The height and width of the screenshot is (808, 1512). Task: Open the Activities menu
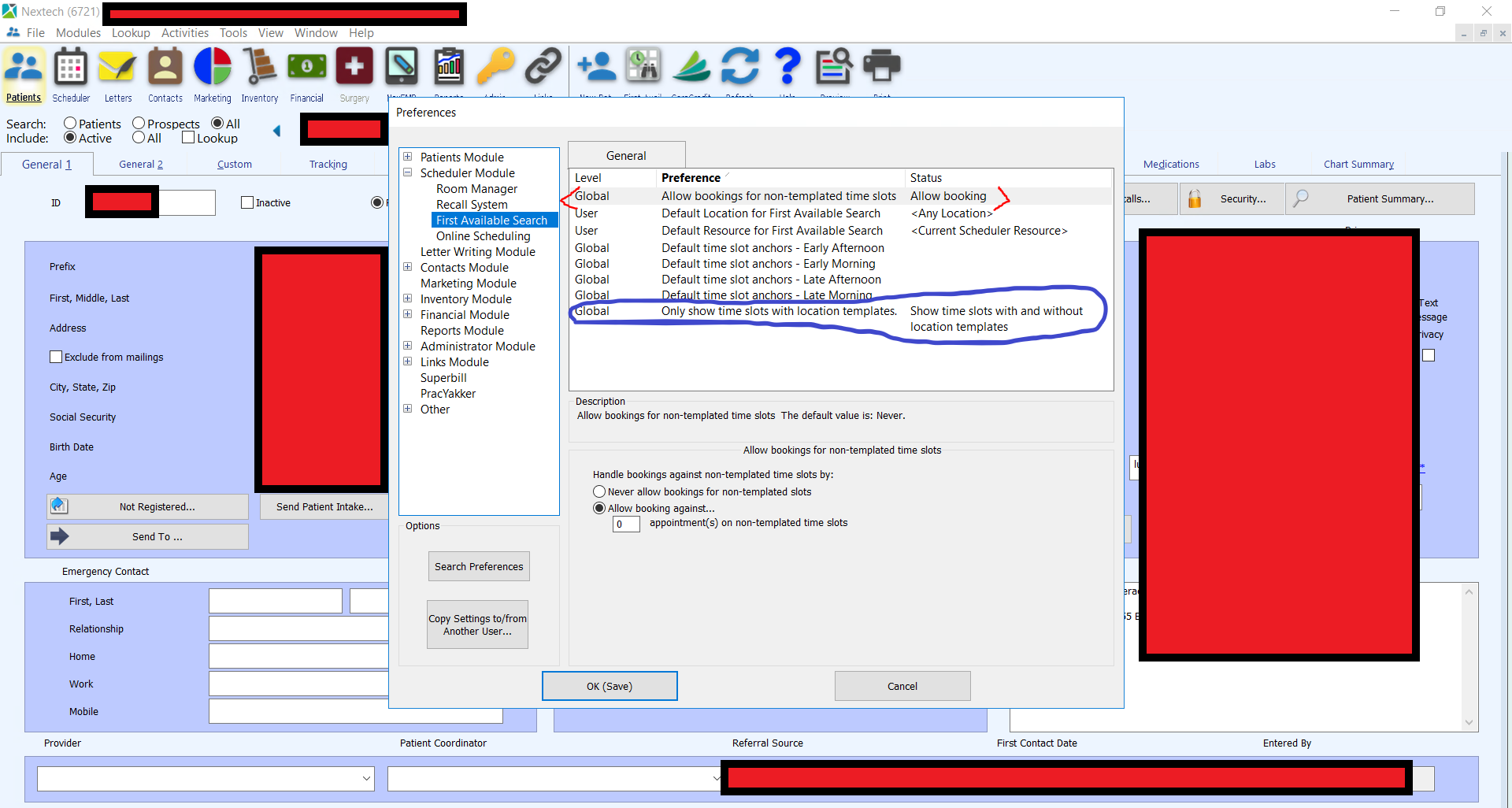(185, 33)
